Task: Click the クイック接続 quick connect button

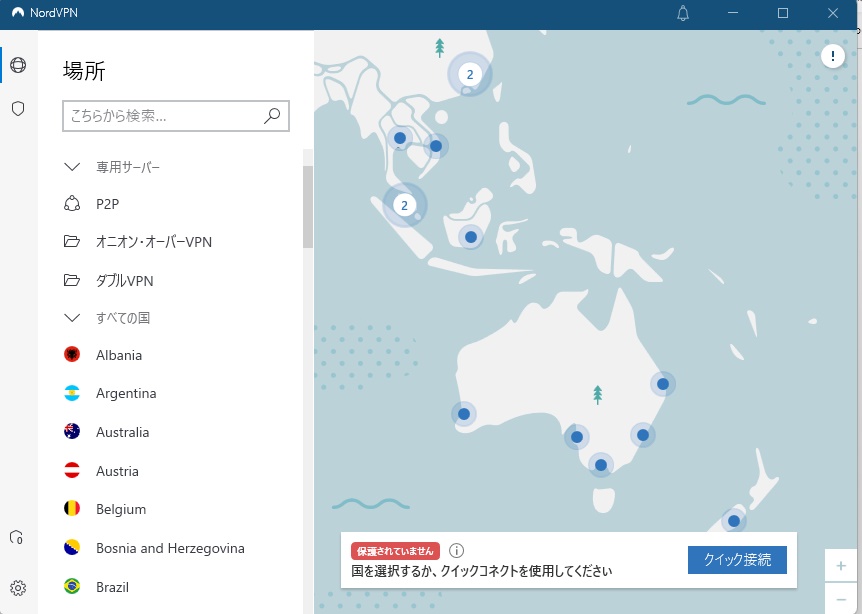Action: coord(737,560)
